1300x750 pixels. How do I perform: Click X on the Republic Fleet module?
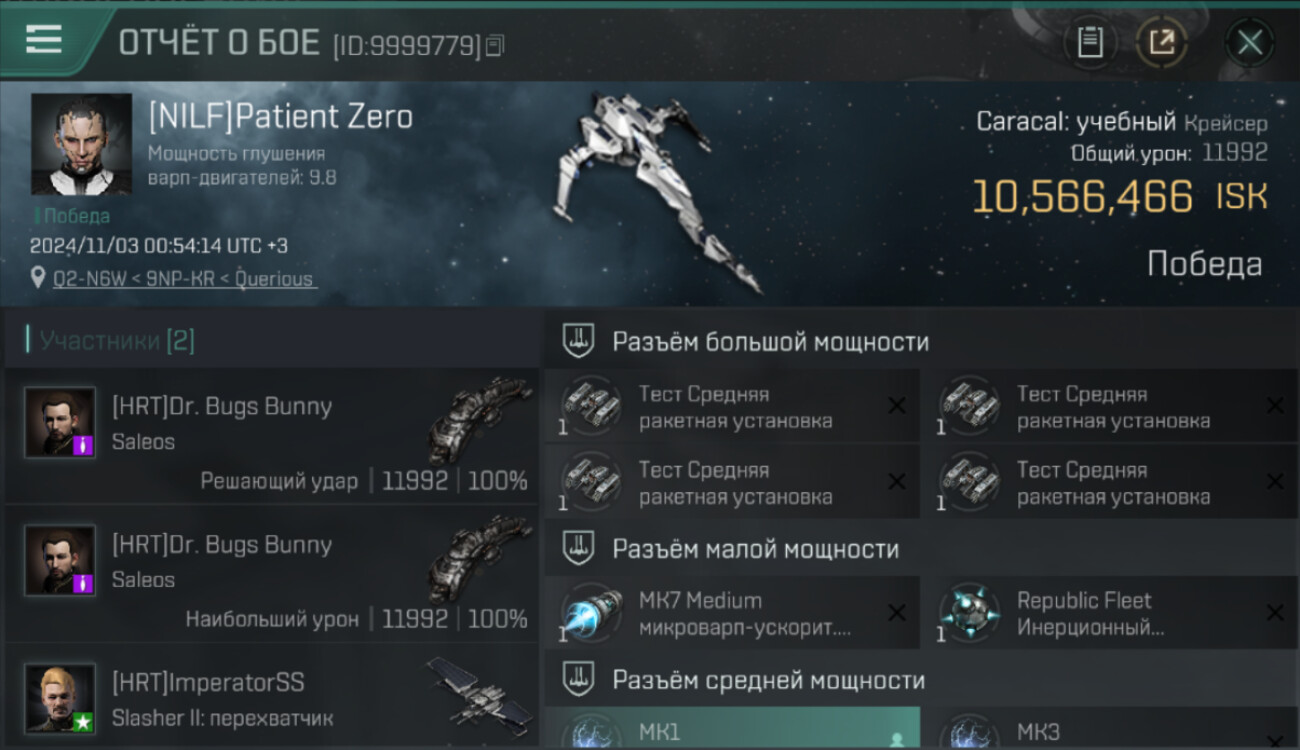pos(1275,613)
